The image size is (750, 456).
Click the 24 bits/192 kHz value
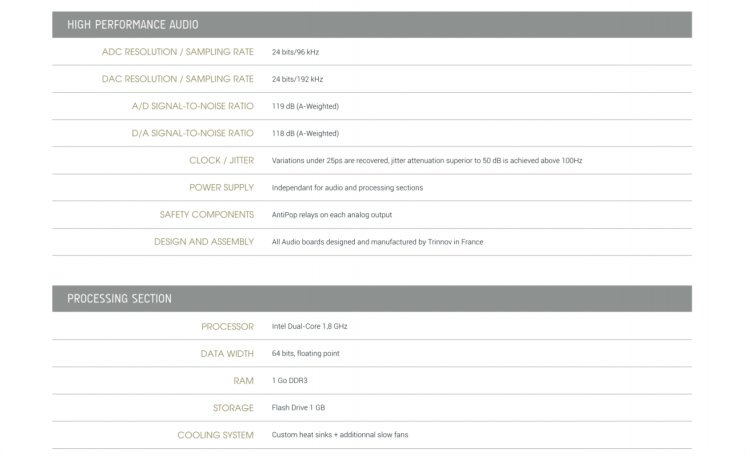point(297,78)
